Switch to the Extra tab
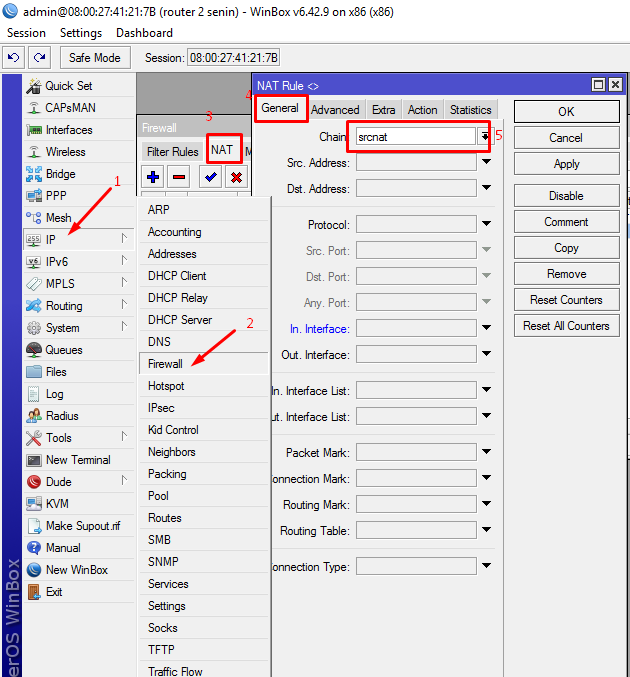Screen dimensions: 630x677 [x=383, y=110]
